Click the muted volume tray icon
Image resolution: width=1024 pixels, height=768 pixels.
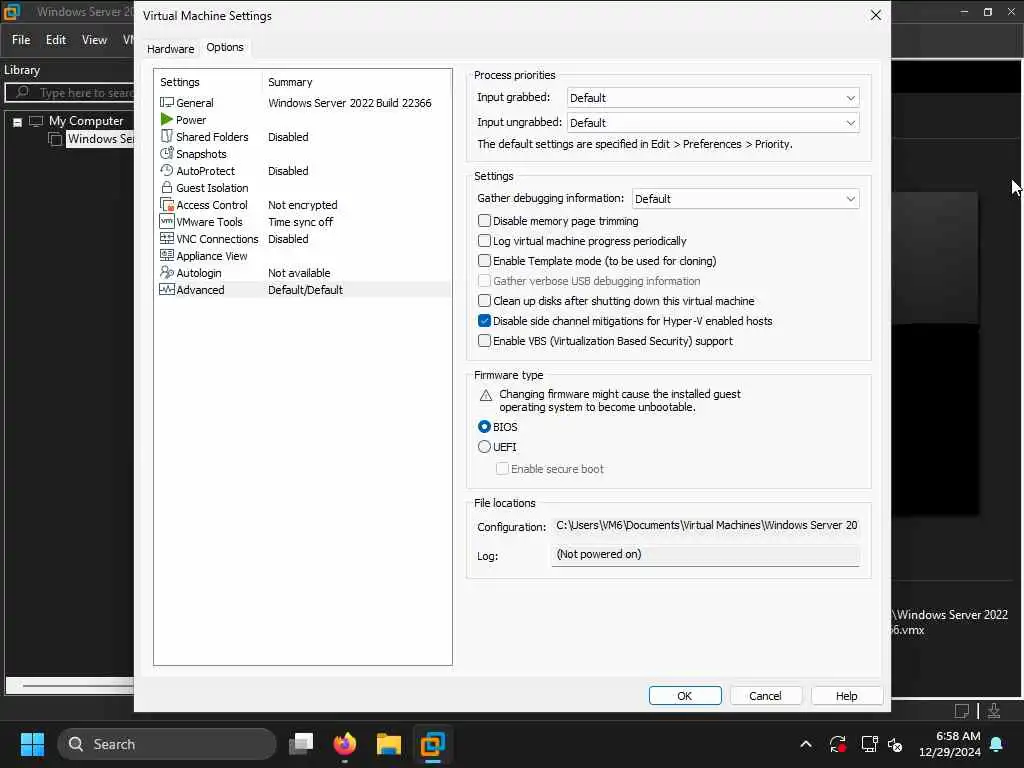click(895, 744)
